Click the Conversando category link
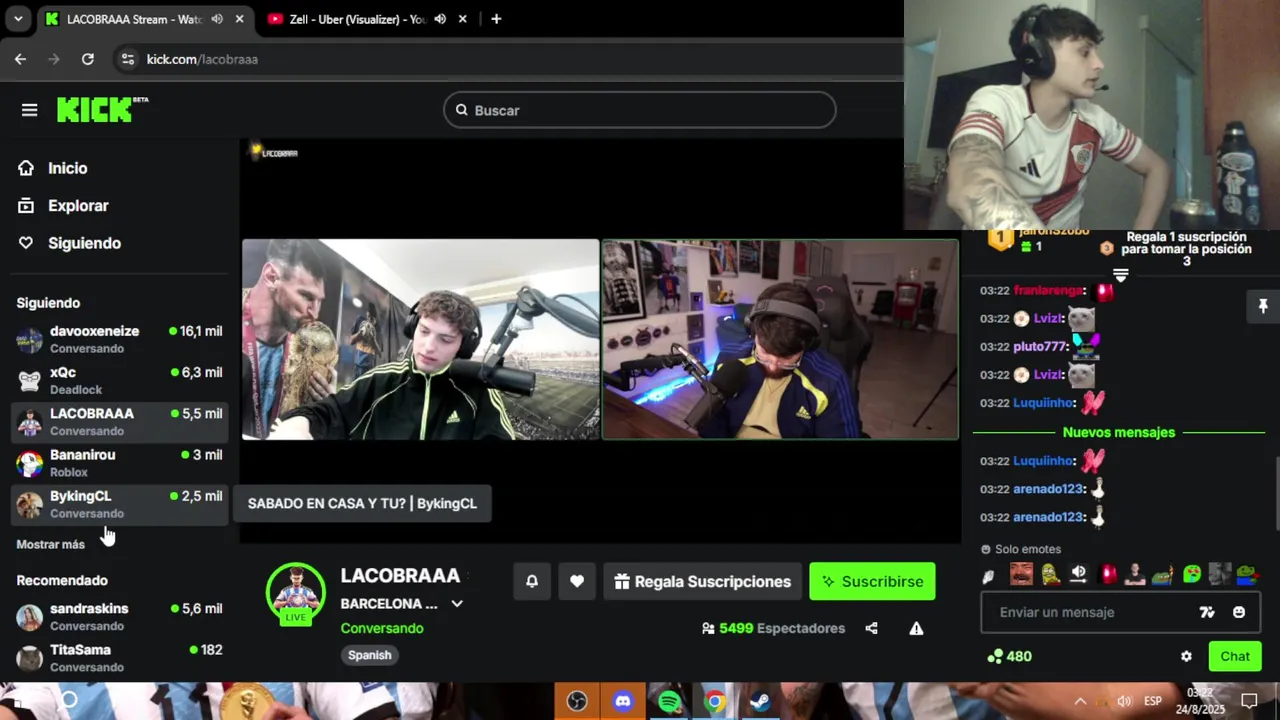The image size is (1280, 720). (x=382, y=628)
